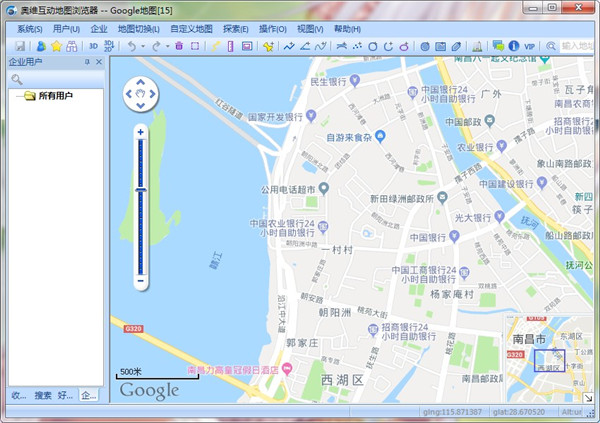
Task: Select the draw arc tool
Action: (x=388, y=46)
